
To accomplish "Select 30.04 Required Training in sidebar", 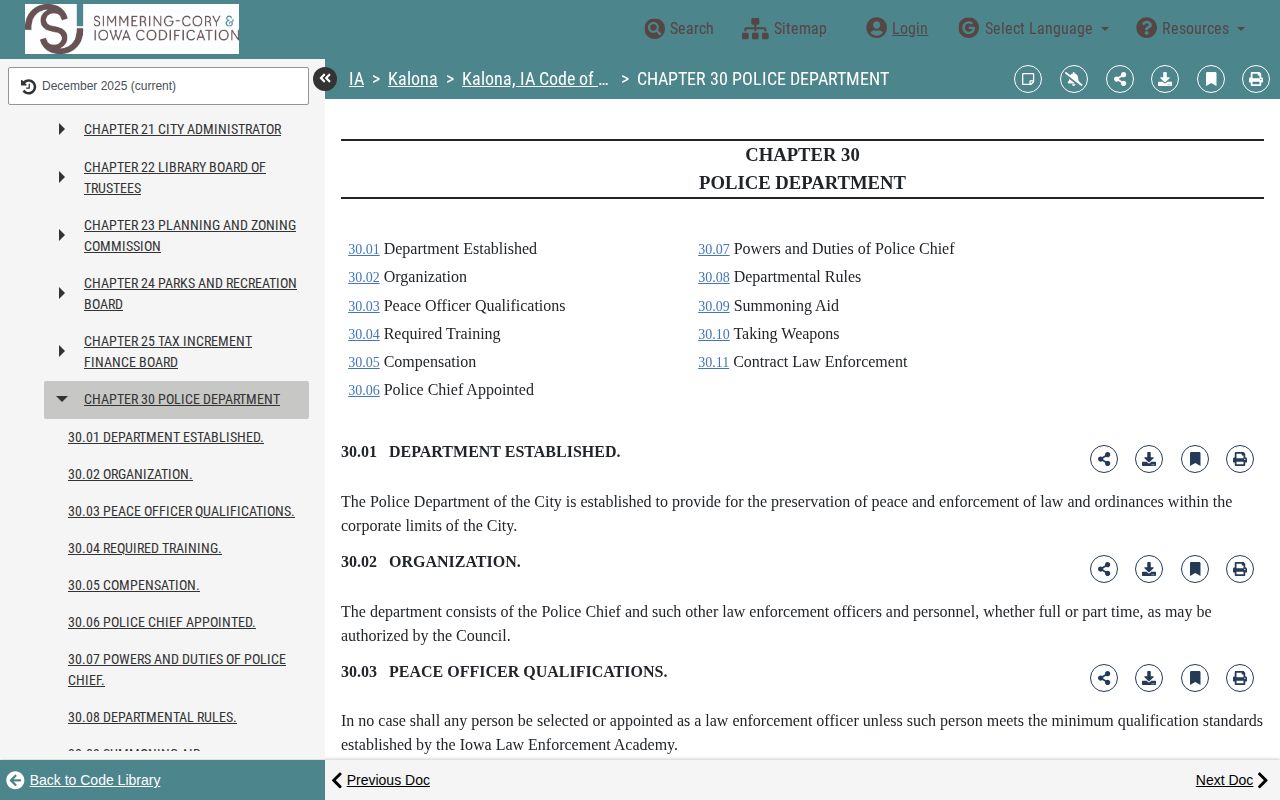I will click(145, 548).
